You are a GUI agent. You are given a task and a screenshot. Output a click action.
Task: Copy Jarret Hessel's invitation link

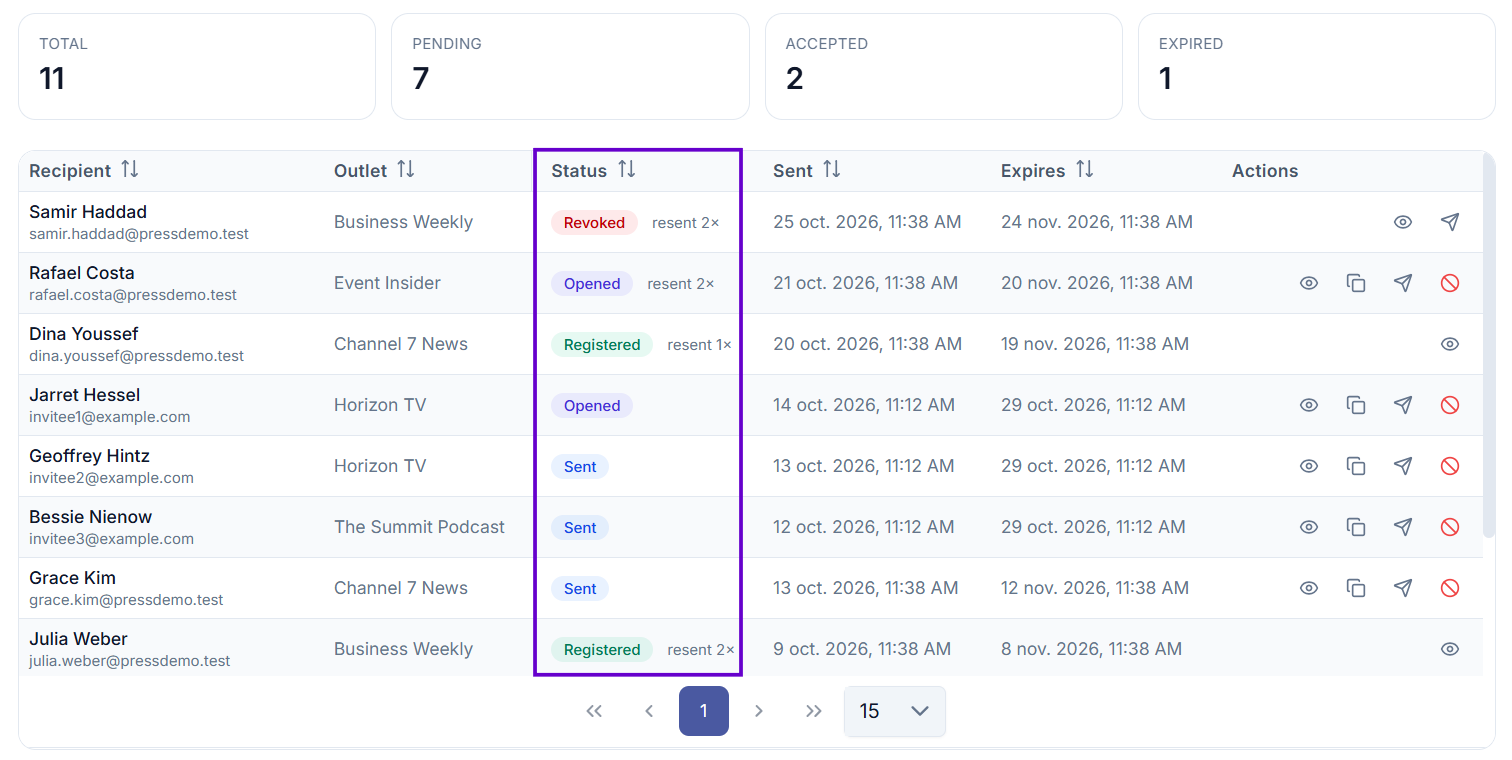pos(1356,405)
